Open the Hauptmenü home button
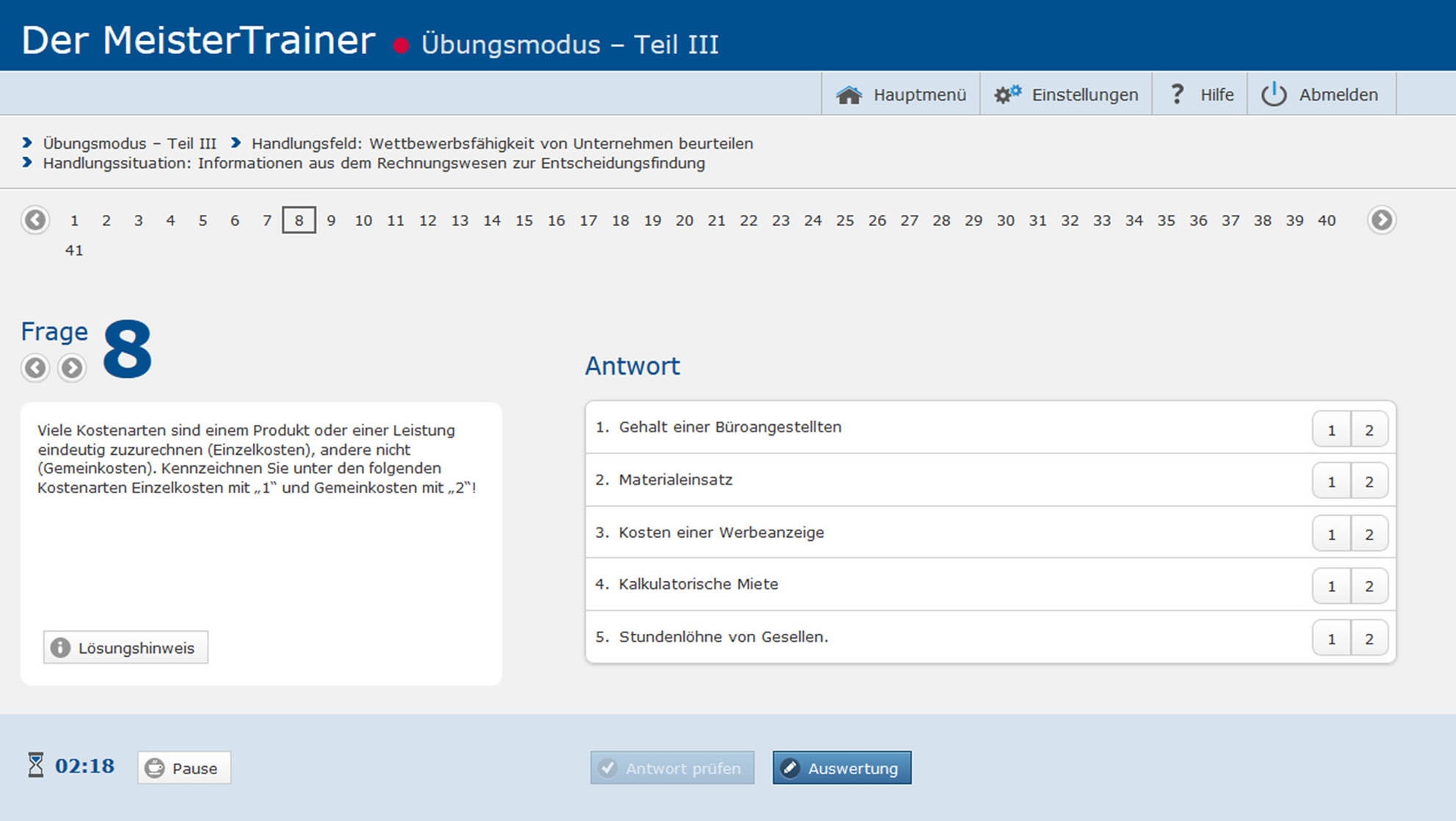Viewport: 1456px width, 821px height. 900,95
